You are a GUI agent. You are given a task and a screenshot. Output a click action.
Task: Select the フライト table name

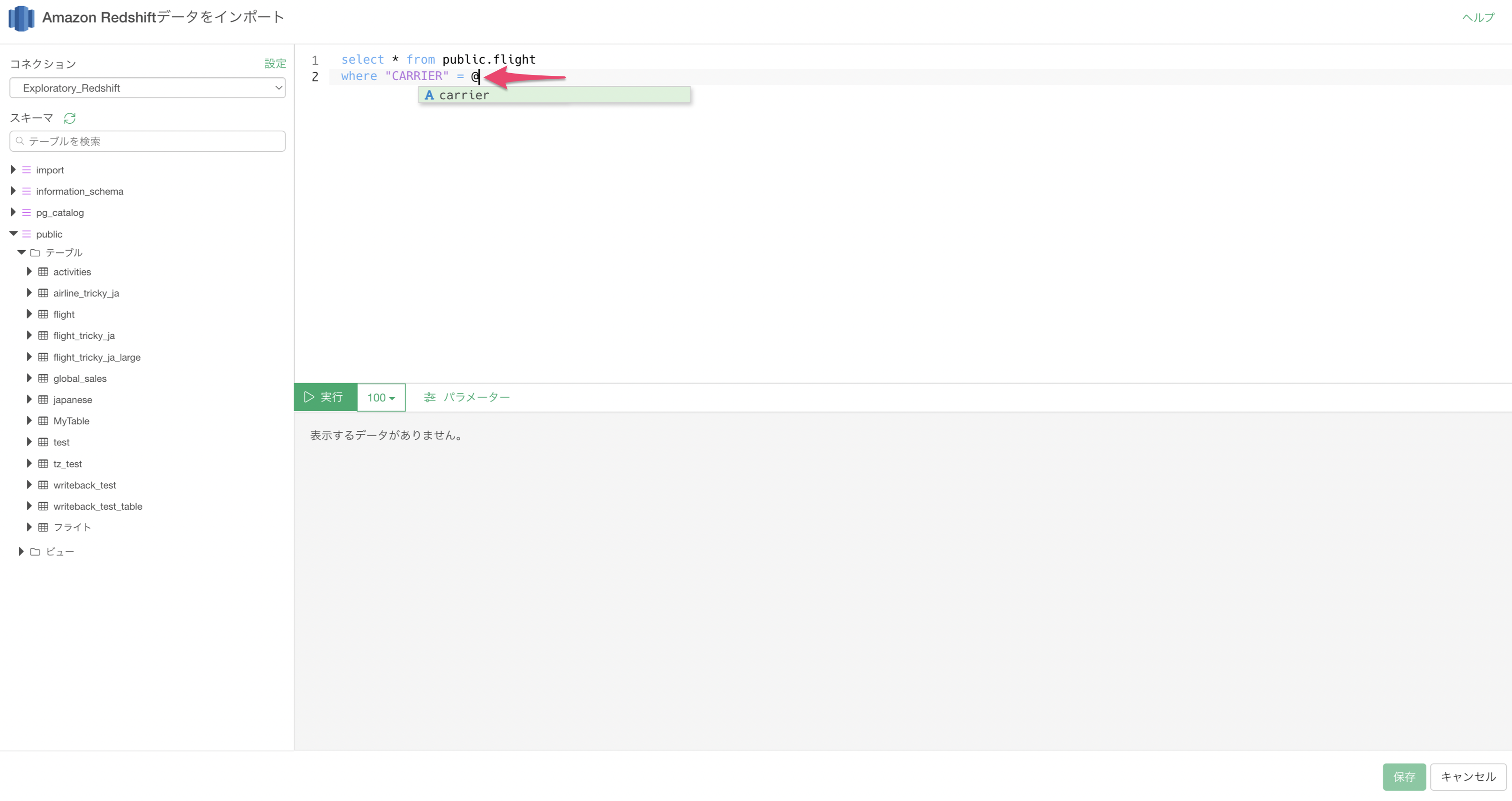click(x=72, y=527)
